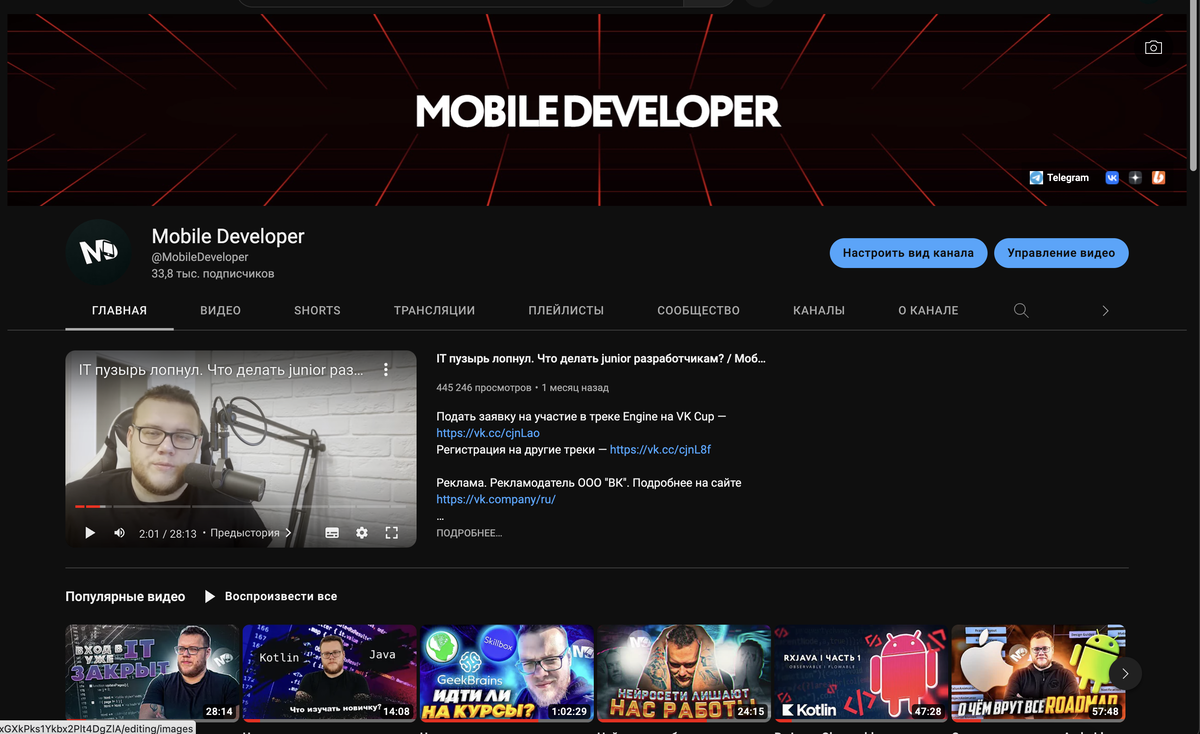
Task: Click the "Управление видео" button
Action: 1061,253
